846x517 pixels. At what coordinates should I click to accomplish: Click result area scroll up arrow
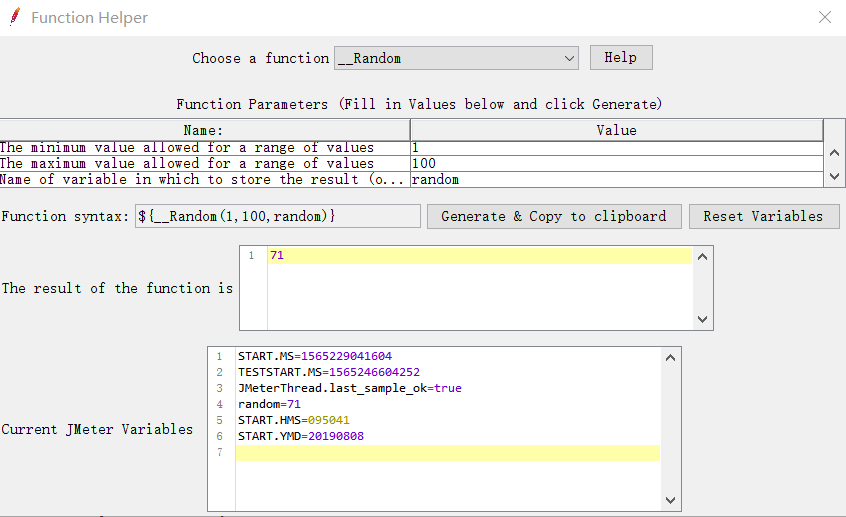coord(702,257)
